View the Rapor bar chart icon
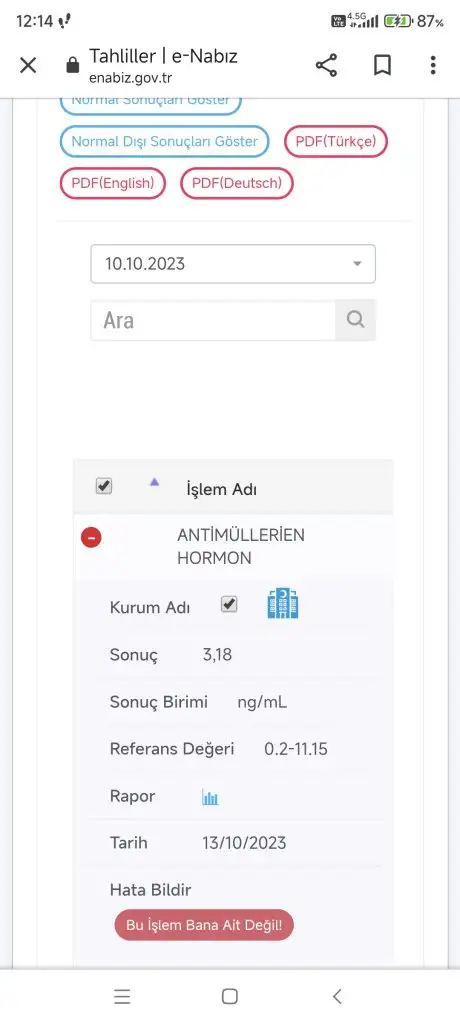This screenshot has width=460, height=1024. pyautogui.click(x=210, y=797)
